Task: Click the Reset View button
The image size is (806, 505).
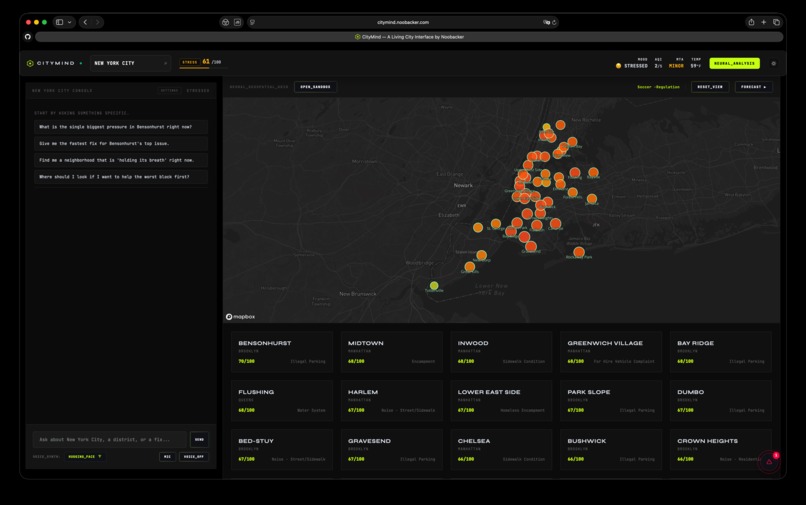Action: click(x=710, y=87)
